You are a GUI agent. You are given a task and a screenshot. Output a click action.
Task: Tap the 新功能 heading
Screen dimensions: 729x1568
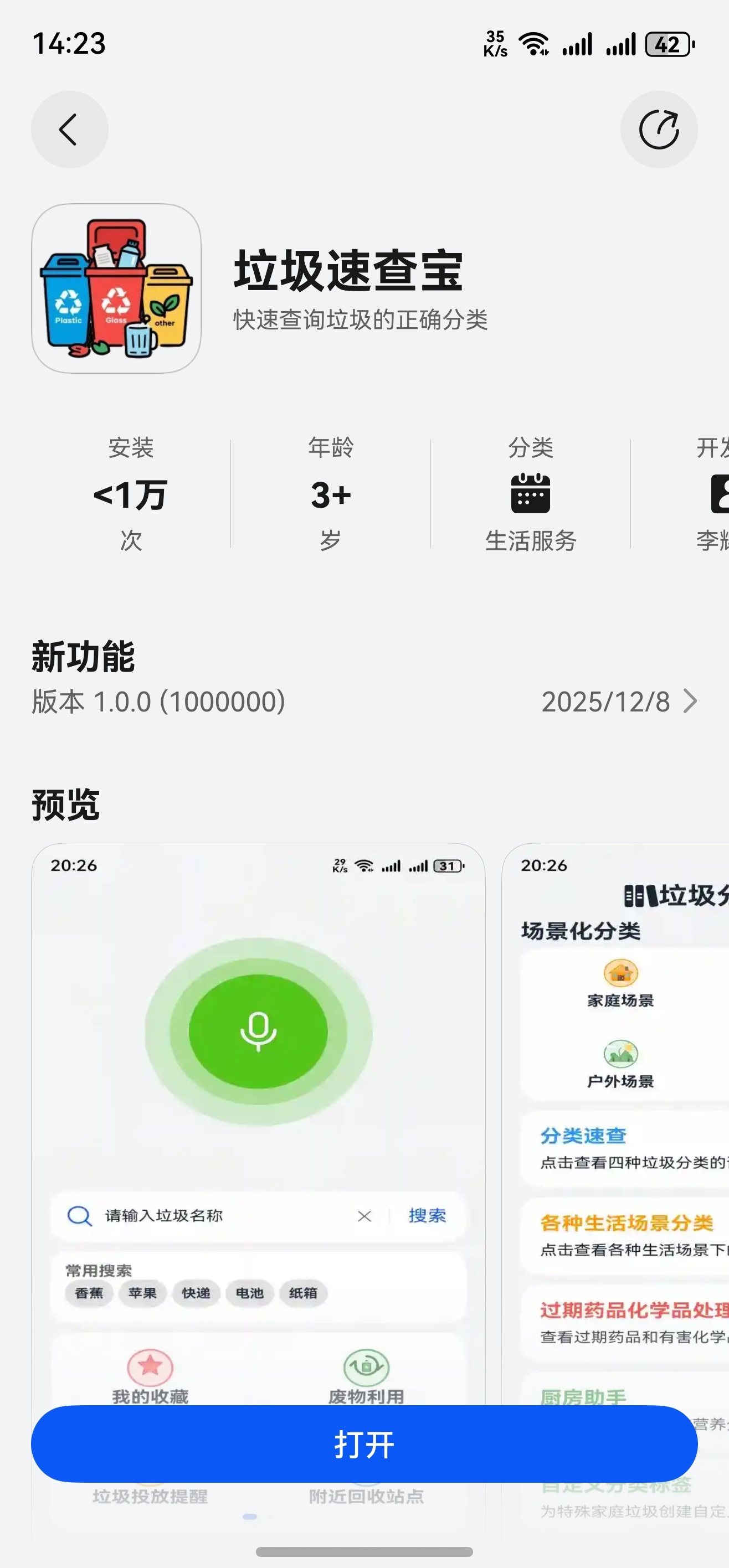click(84, 657)
